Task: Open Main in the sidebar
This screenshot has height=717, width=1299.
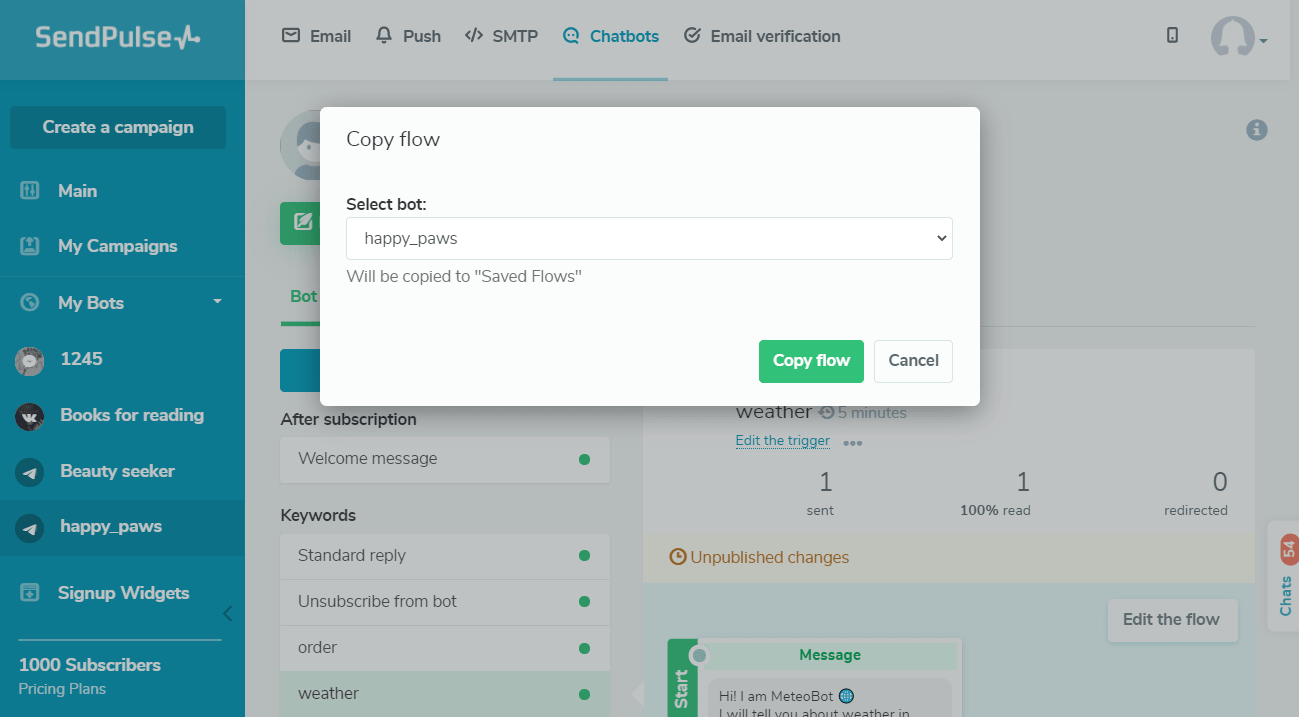Action: click(x=77, y=191)
